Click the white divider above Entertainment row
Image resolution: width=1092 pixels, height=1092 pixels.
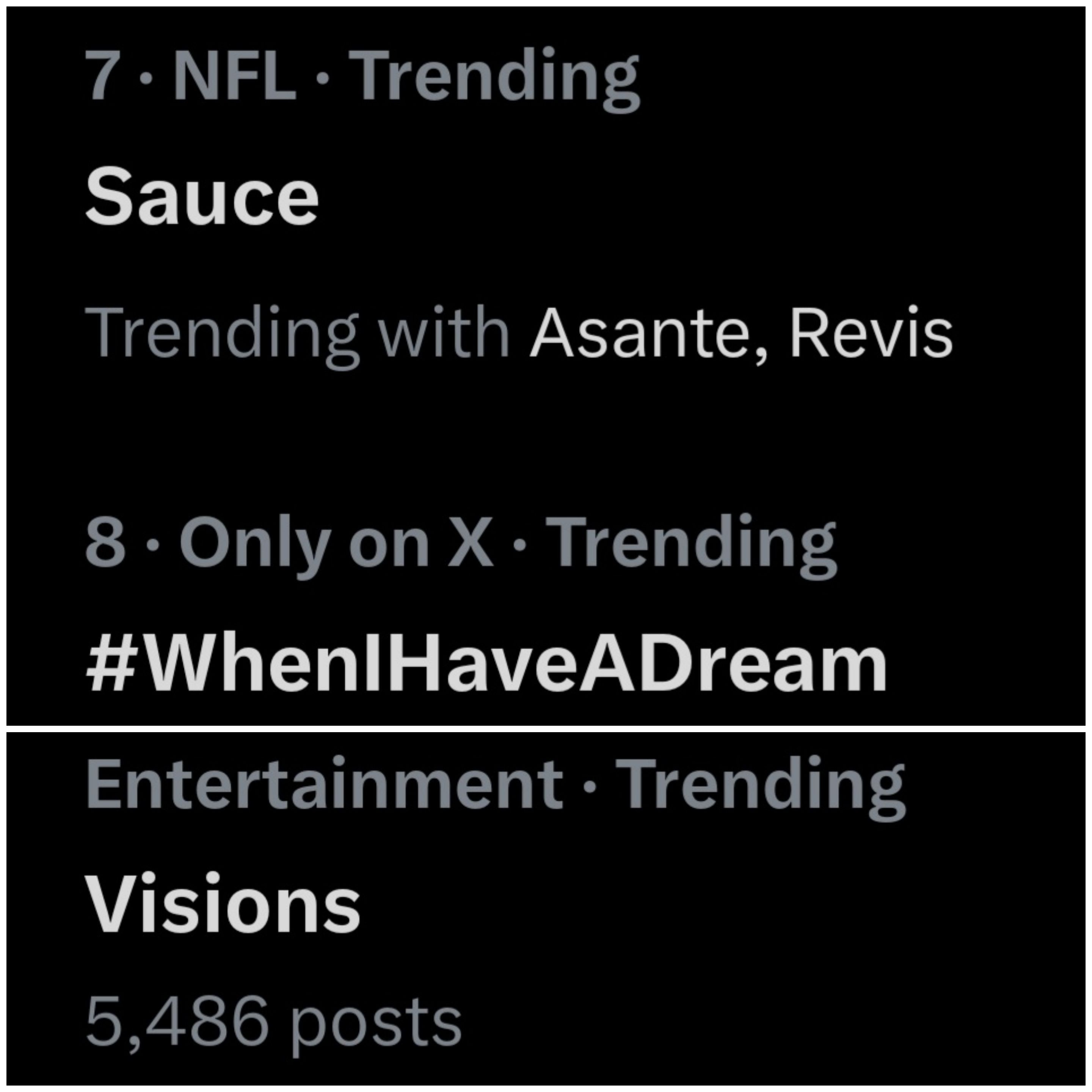click(546, 728)
